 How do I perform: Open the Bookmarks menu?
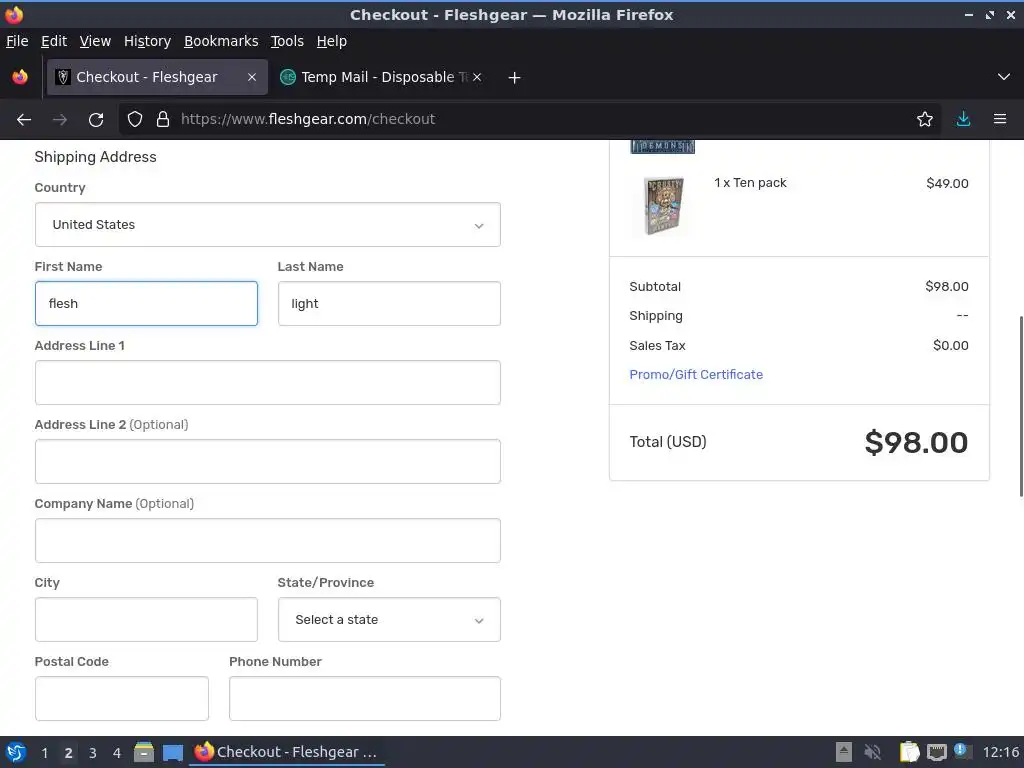pyautogui.click(x=221, y=41)
